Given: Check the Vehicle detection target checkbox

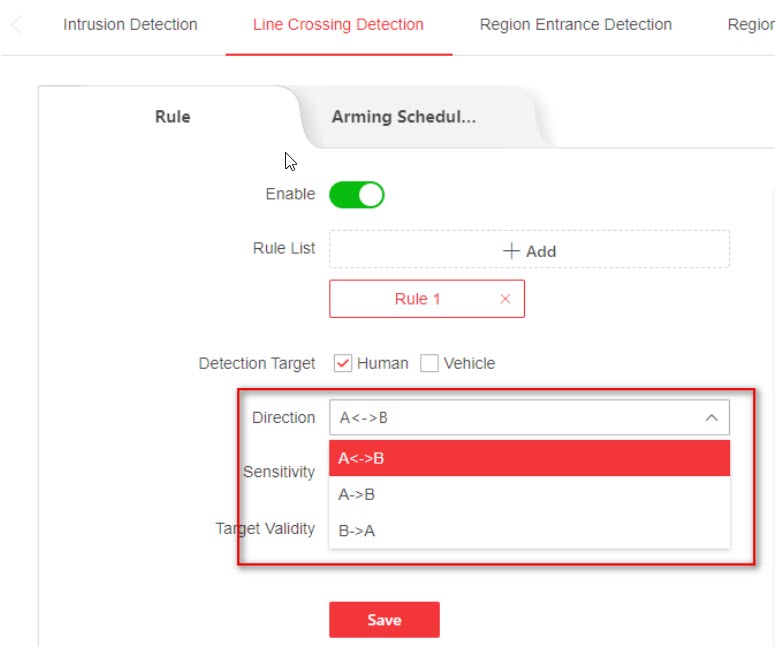Looking at the screenshot, I should tap(429, 364).
